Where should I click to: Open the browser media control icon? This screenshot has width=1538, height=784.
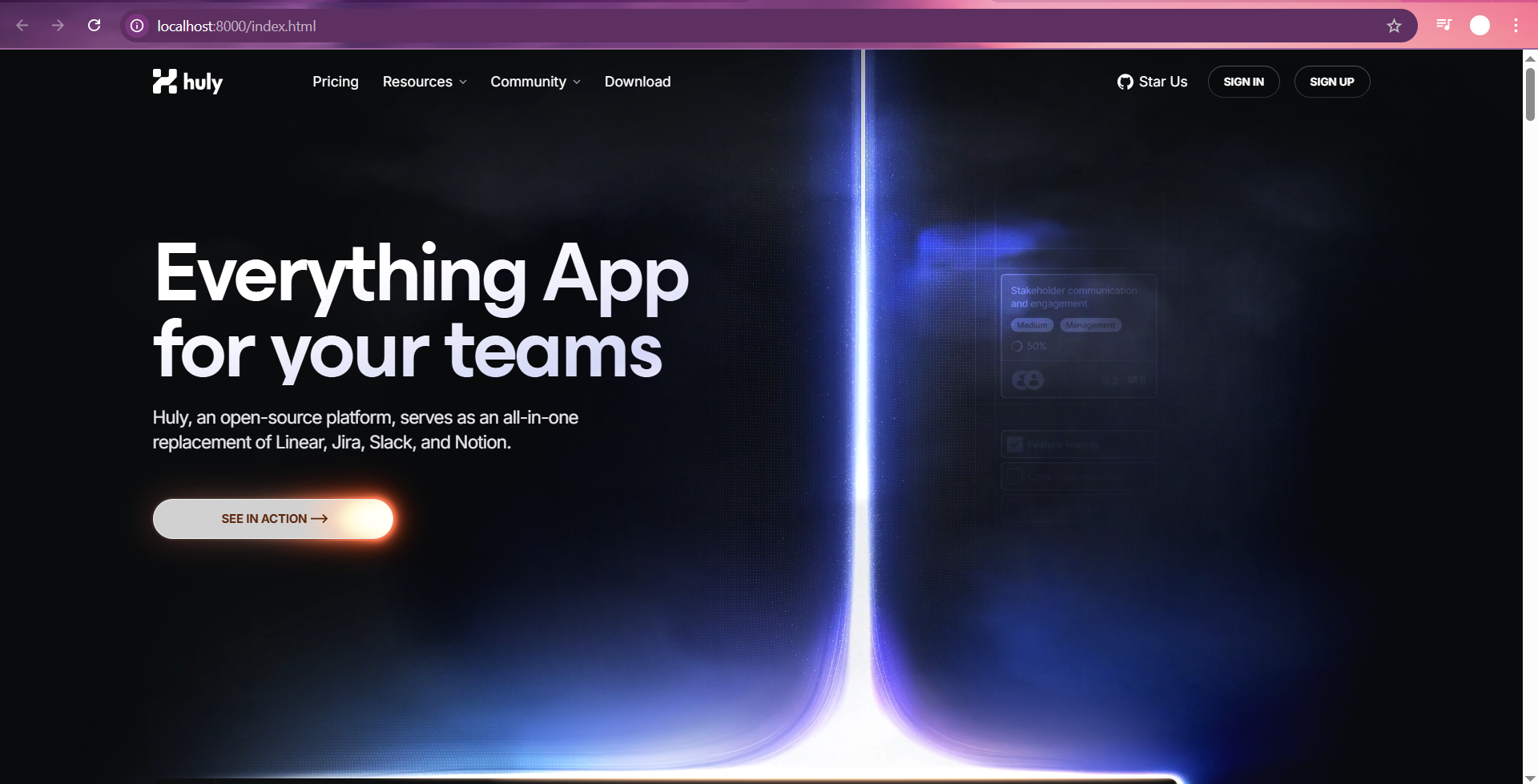pos(1443,26)
